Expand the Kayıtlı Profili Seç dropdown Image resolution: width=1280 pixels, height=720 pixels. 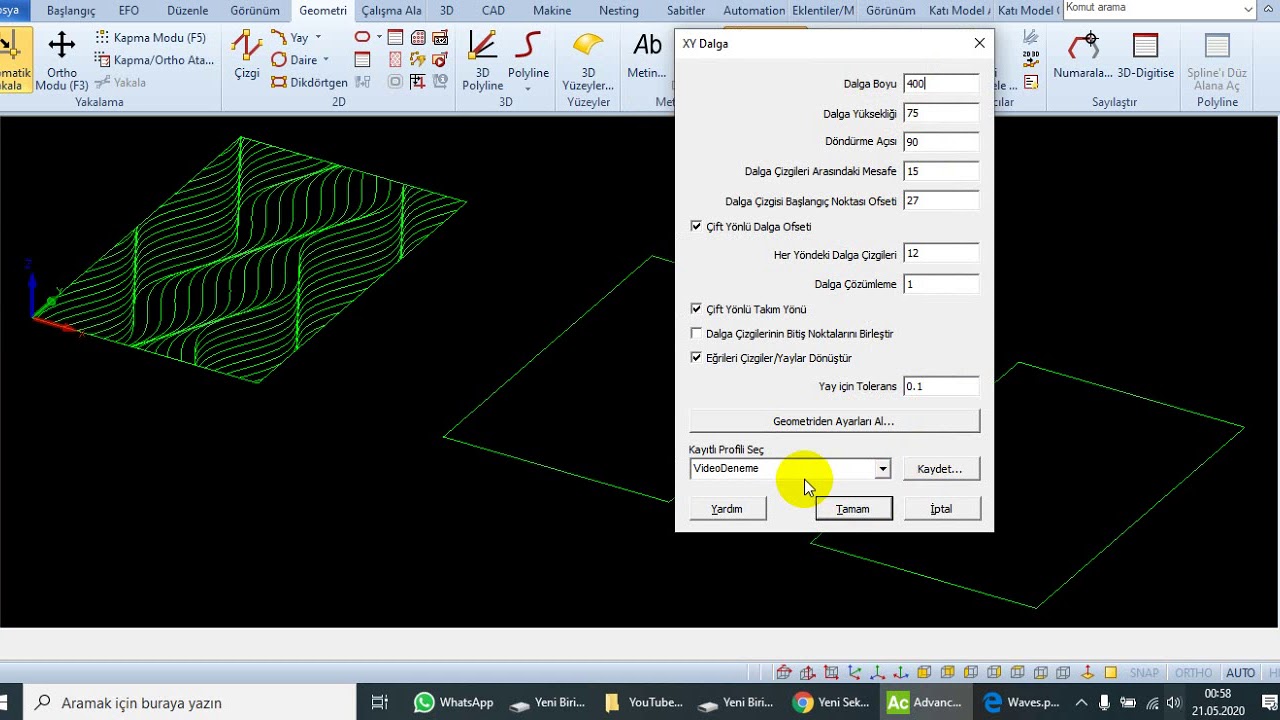point(882,469)
